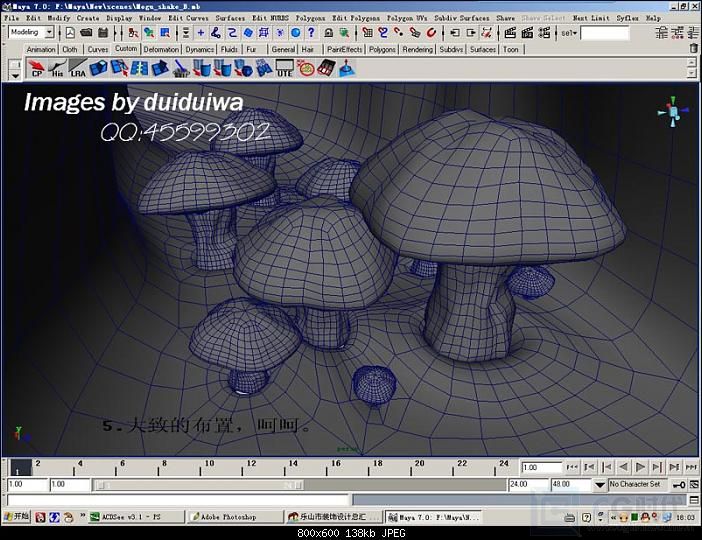Render the current frame clapperboard icon
The image size is (702, 540).
point(510,32)
